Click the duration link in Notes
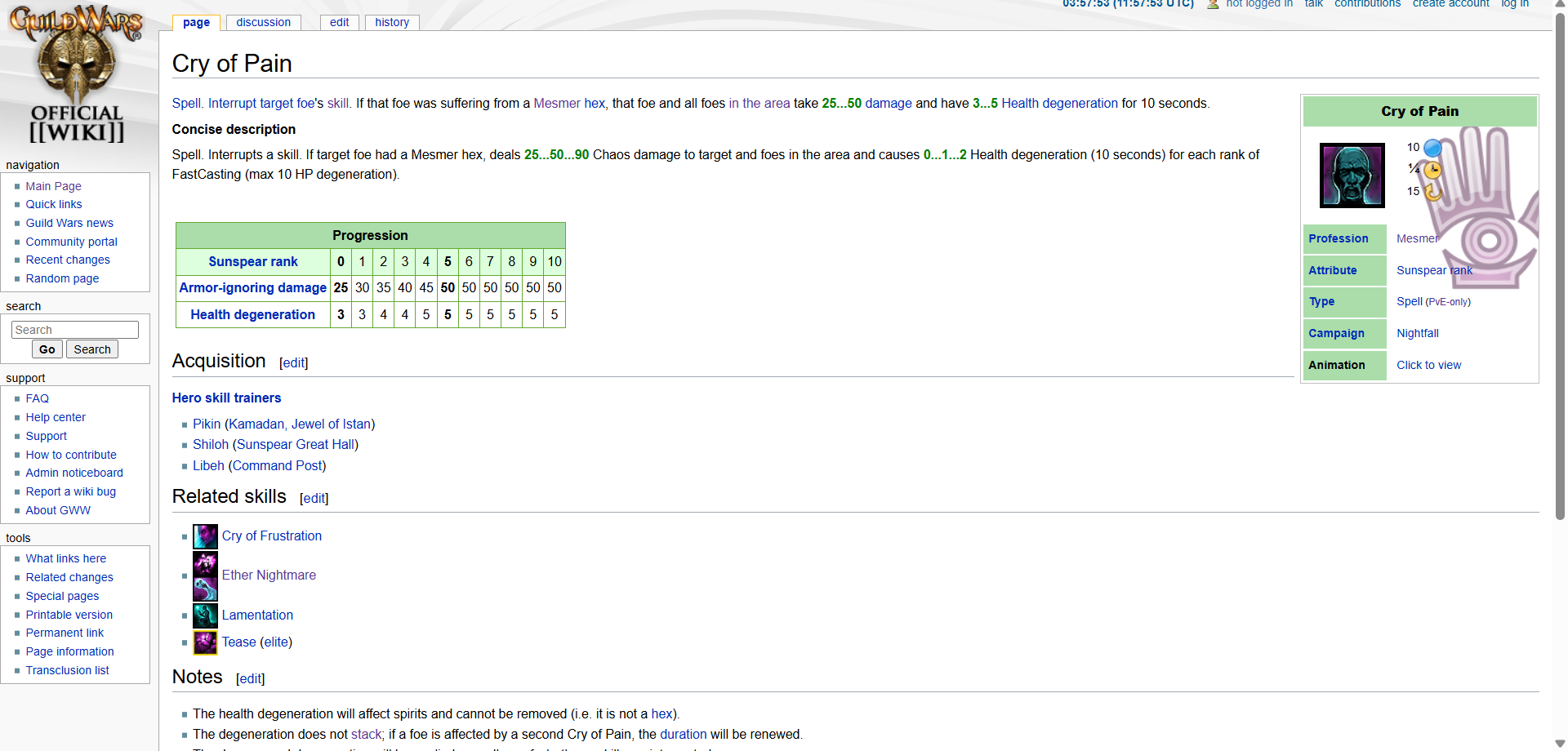1568x751 pixels. (684, 734)
